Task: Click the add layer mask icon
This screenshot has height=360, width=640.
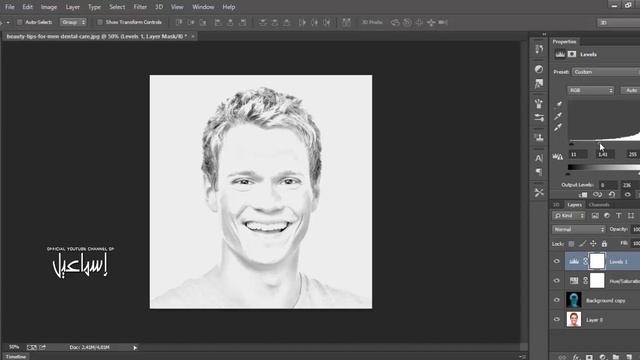Action: click(x=589, y=357)
